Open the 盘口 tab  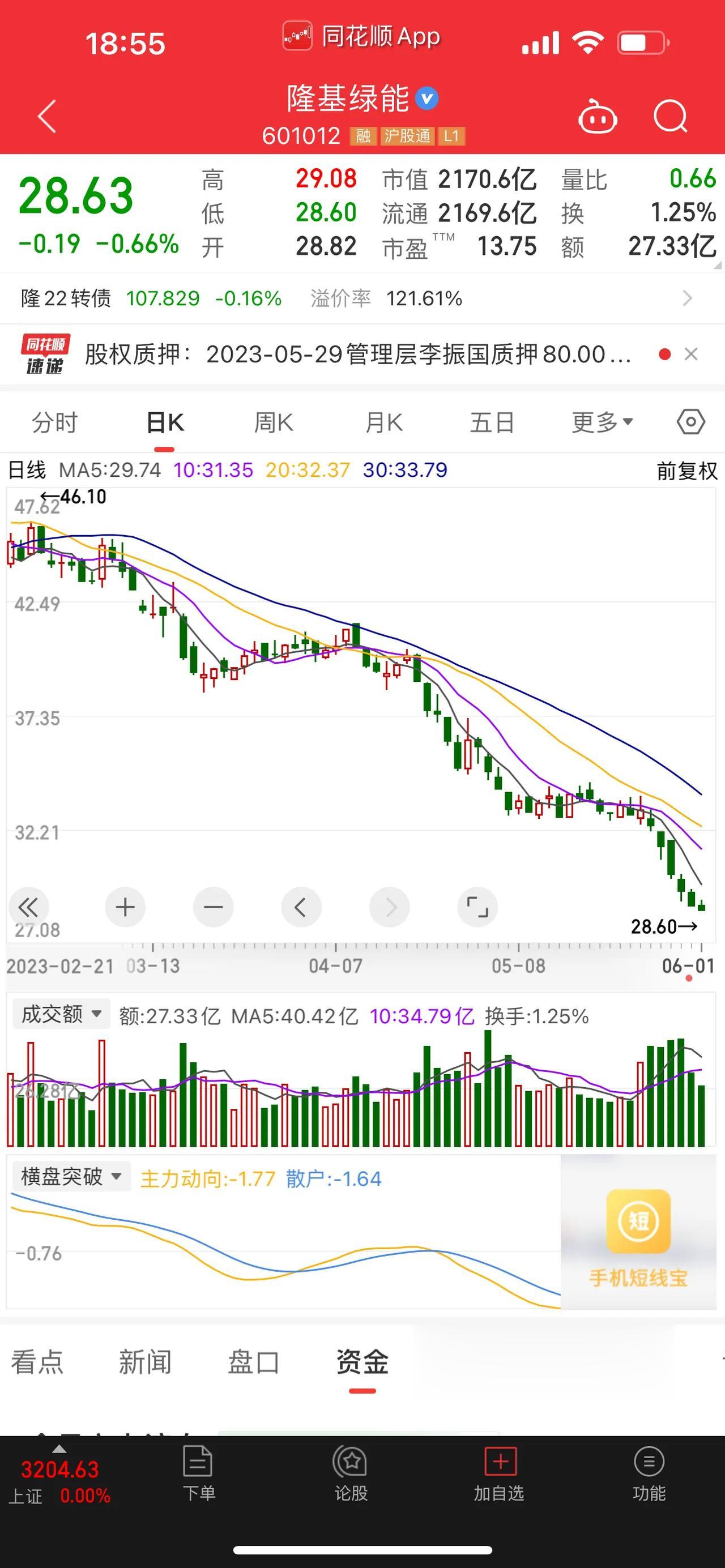coord(253,1362)
